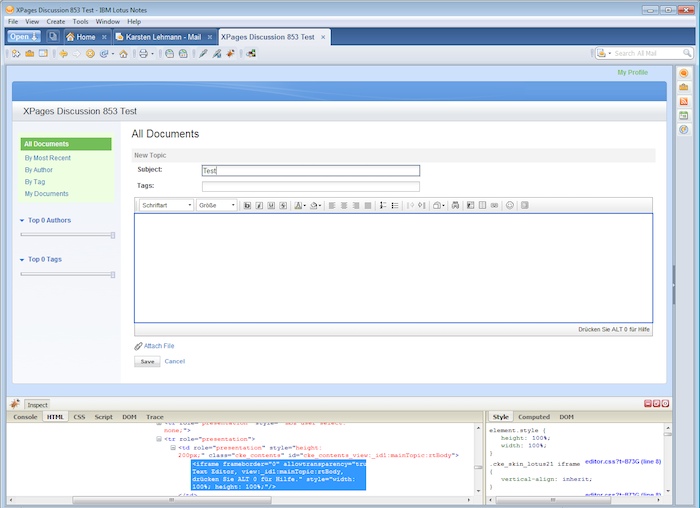Open the text color dropdown arrow
The height and width of the screenshot is (508, 700).
click(304, 206)
